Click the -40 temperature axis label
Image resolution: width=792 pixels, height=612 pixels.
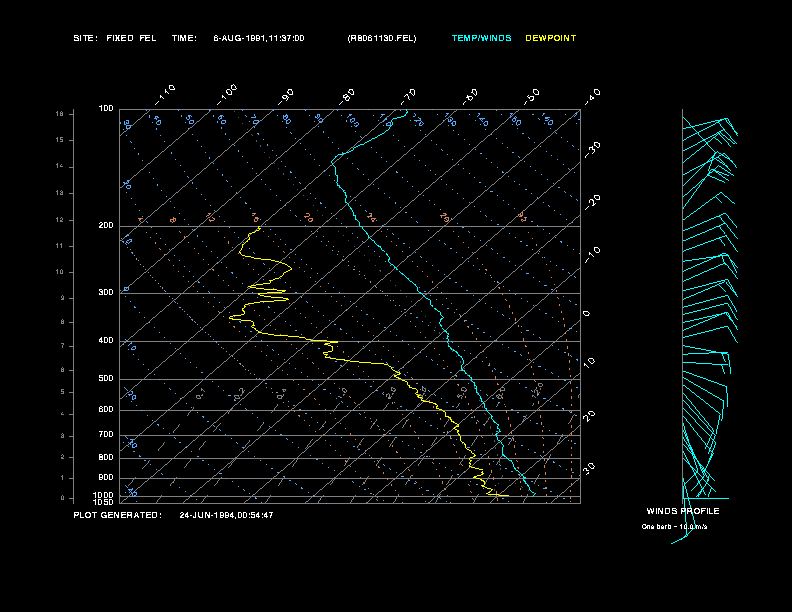click(593, 97)
